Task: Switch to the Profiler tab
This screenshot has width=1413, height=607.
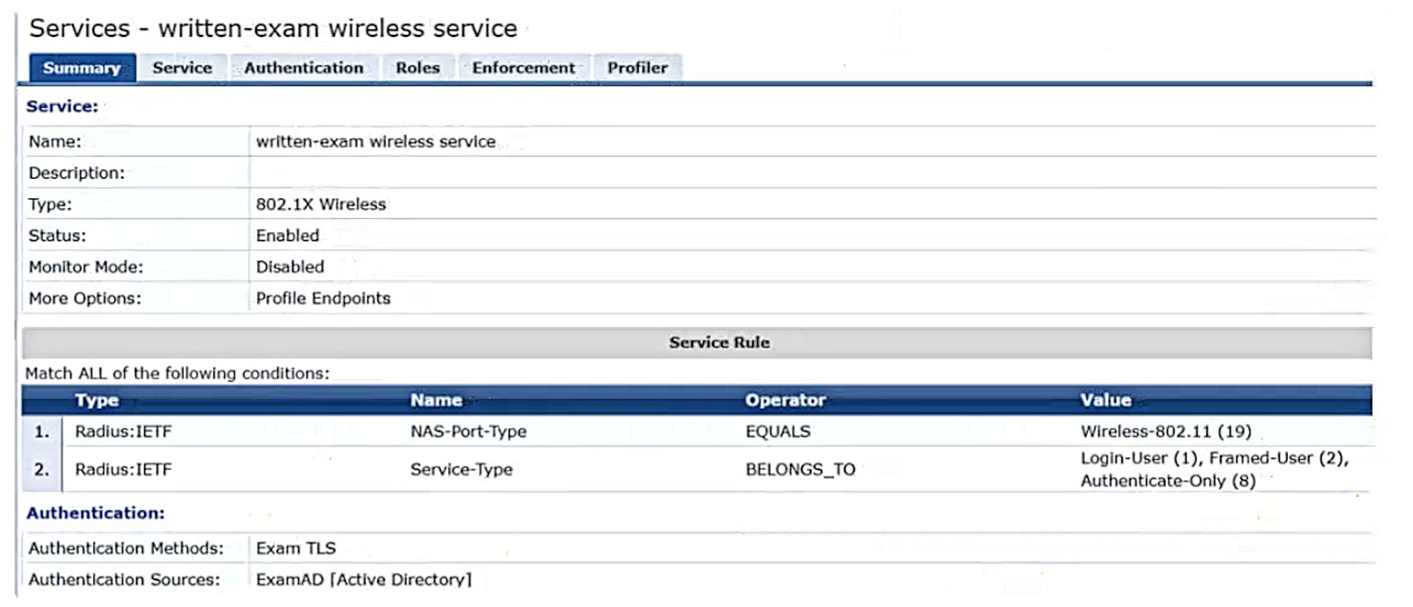Action: click(x=637, y=68)
